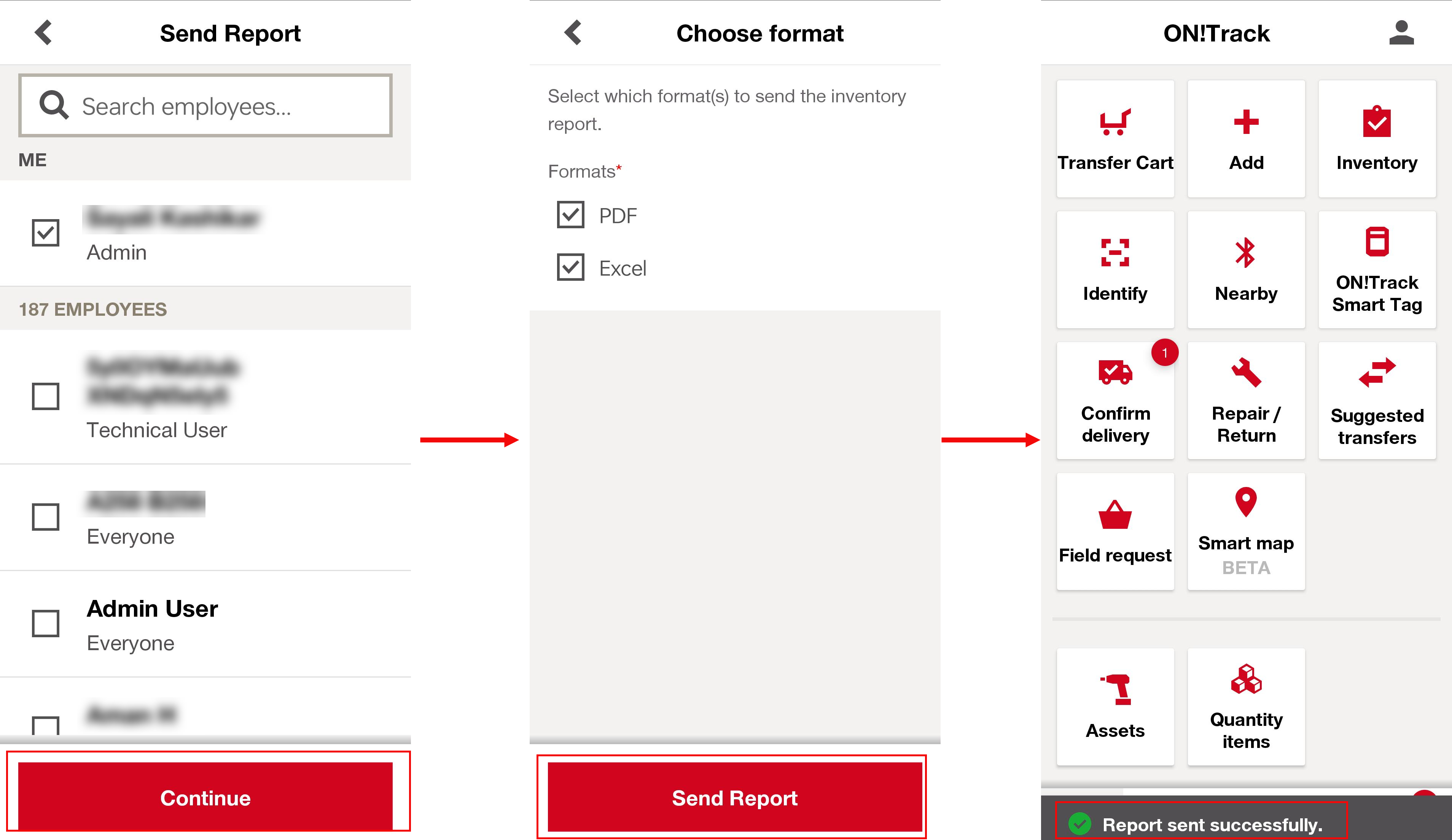Uncheck the PDF format checkbox
This screenshot has height=840, width=1452.
tap(570, 215)
